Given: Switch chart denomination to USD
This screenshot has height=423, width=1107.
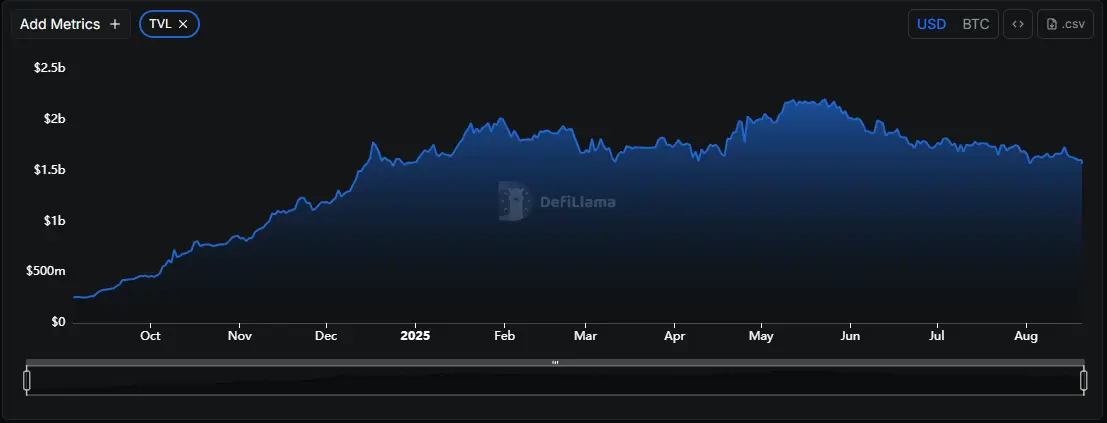Looking at the screenshot, I should [x=931, y=24].
